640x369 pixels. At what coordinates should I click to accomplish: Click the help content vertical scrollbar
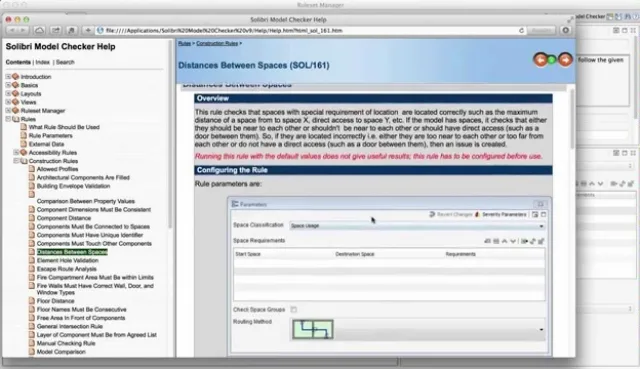pos(571,118)
